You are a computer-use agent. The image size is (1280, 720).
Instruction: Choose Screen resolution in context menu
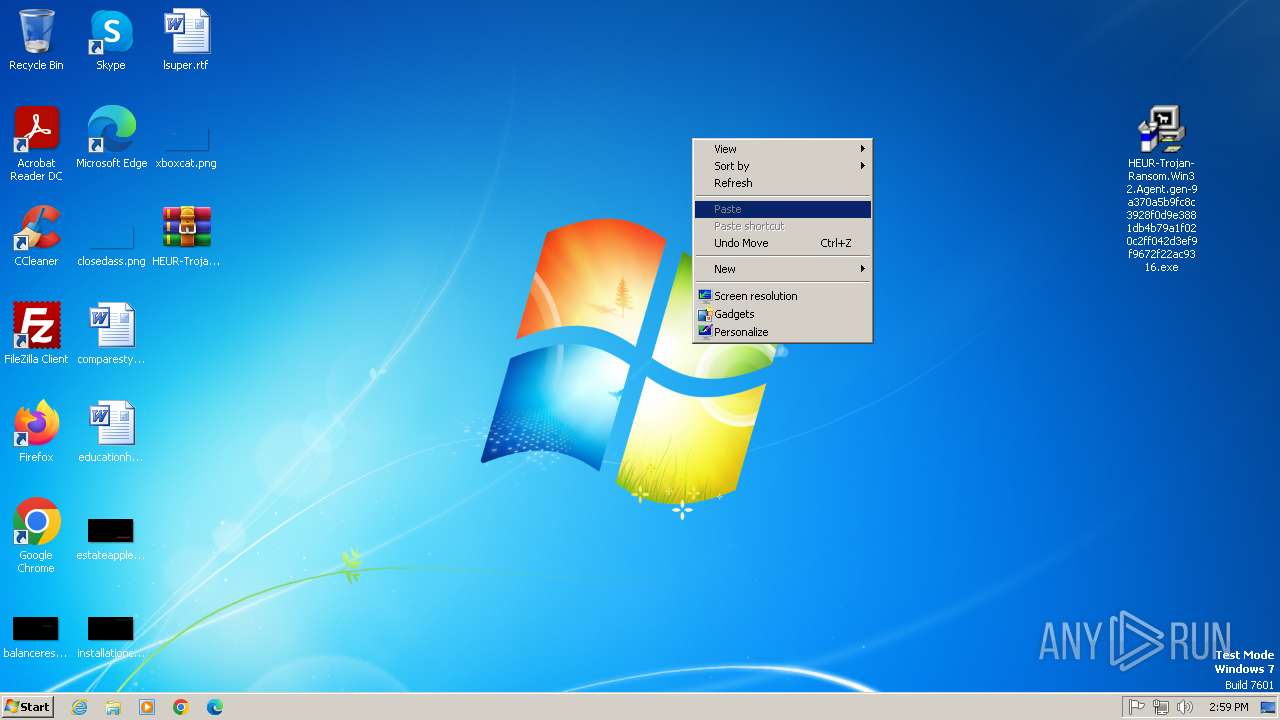click(782, 296)
